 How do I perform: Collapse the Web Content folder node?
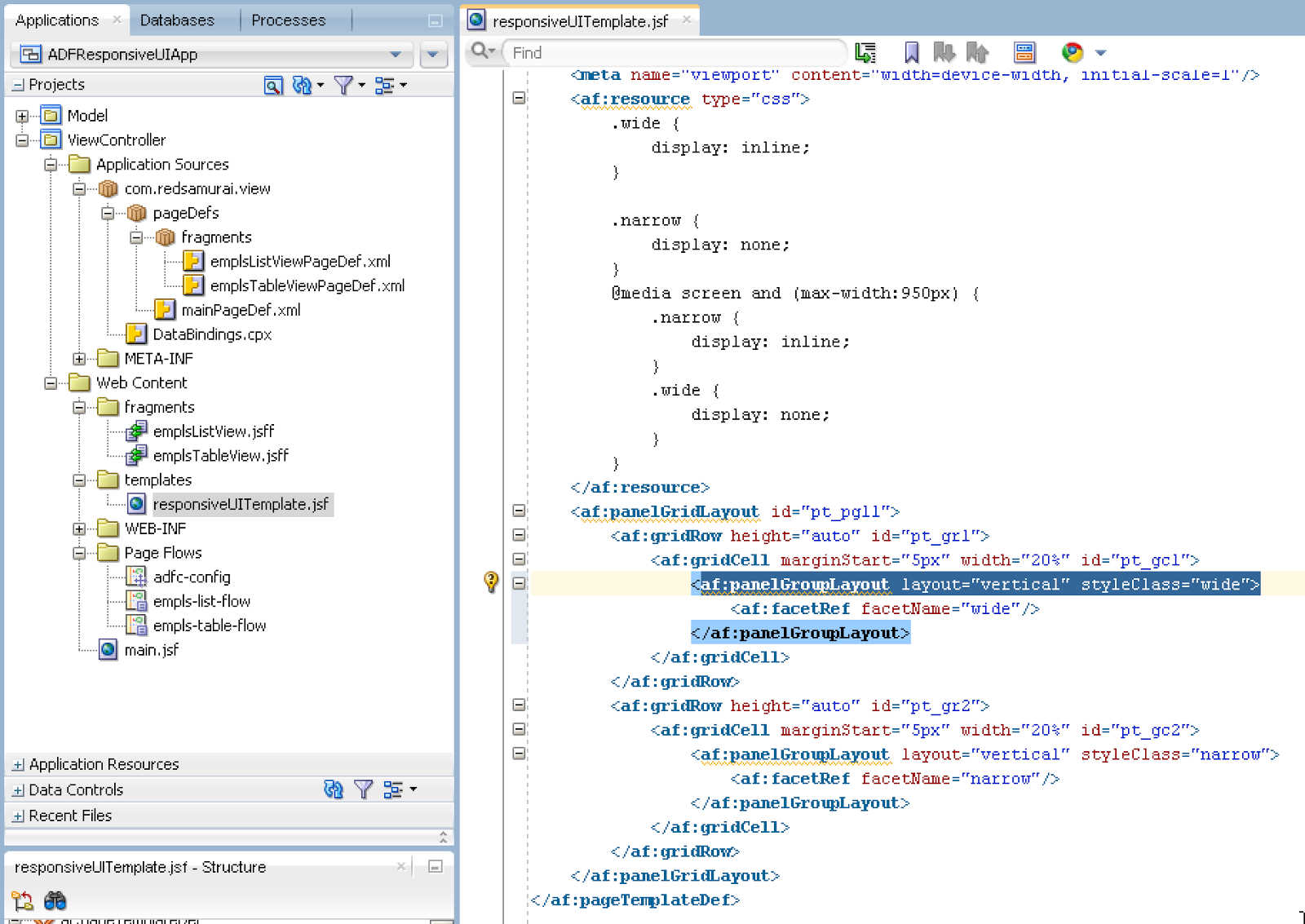[50, 382]
